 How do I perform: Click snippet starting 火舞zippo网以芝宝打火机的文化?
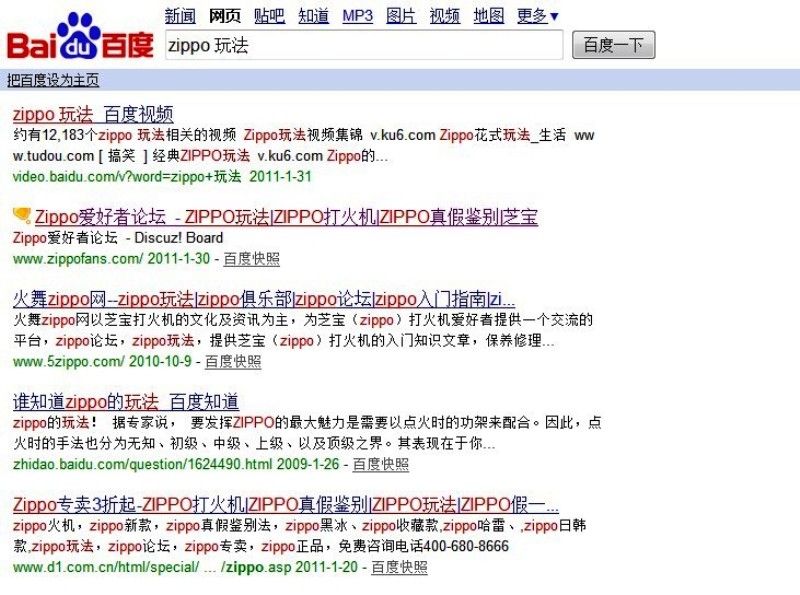click(303, 330)
